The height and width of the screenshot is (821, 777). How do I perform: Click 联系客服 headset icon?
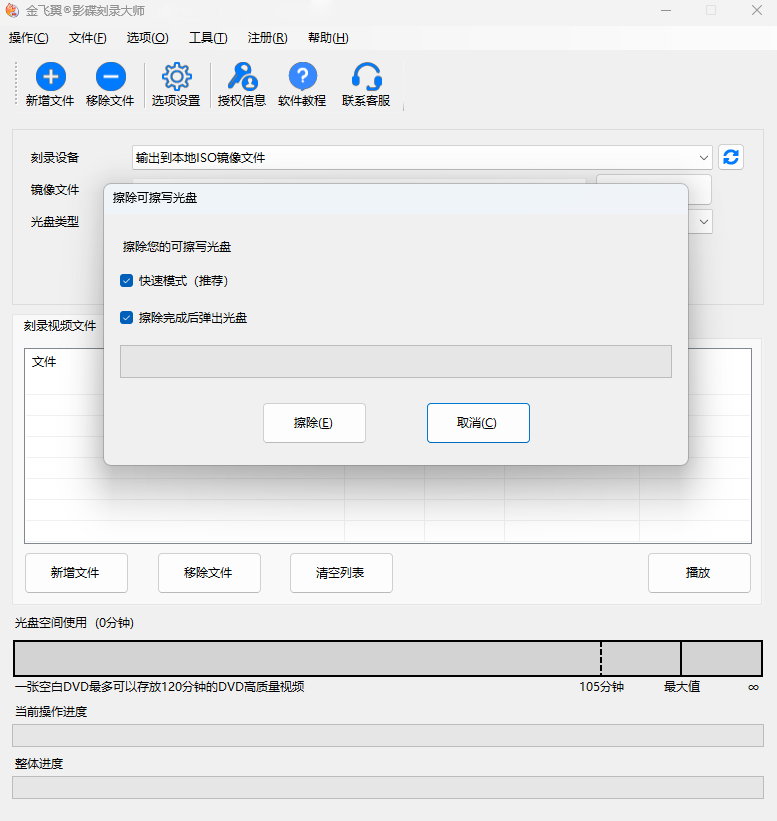pyautogui.click(x=366, y=77)
